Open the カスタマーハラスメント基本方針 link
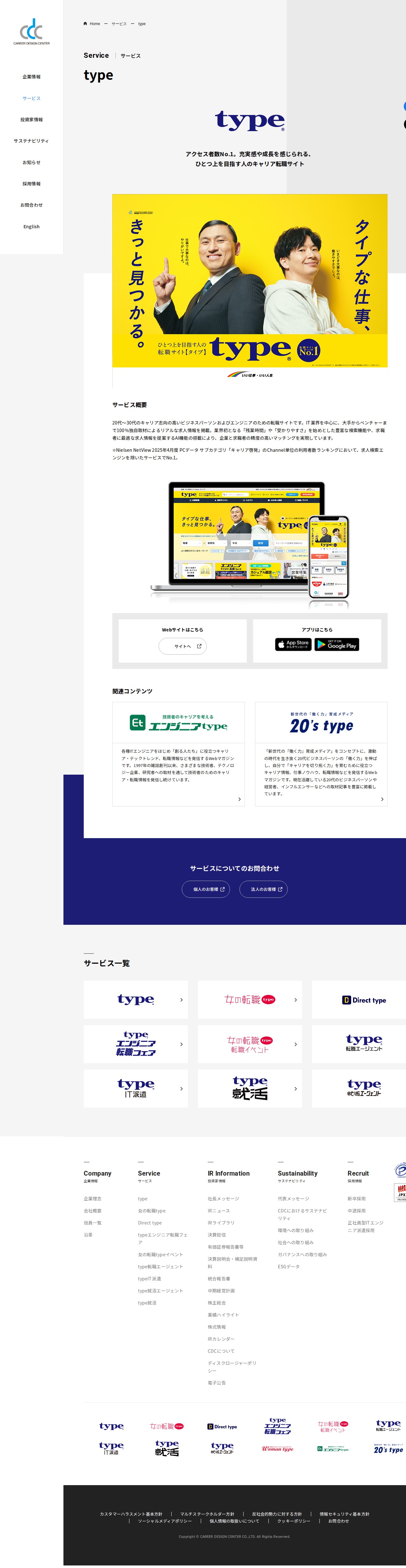406x1568 pixels. (131, 1514)
